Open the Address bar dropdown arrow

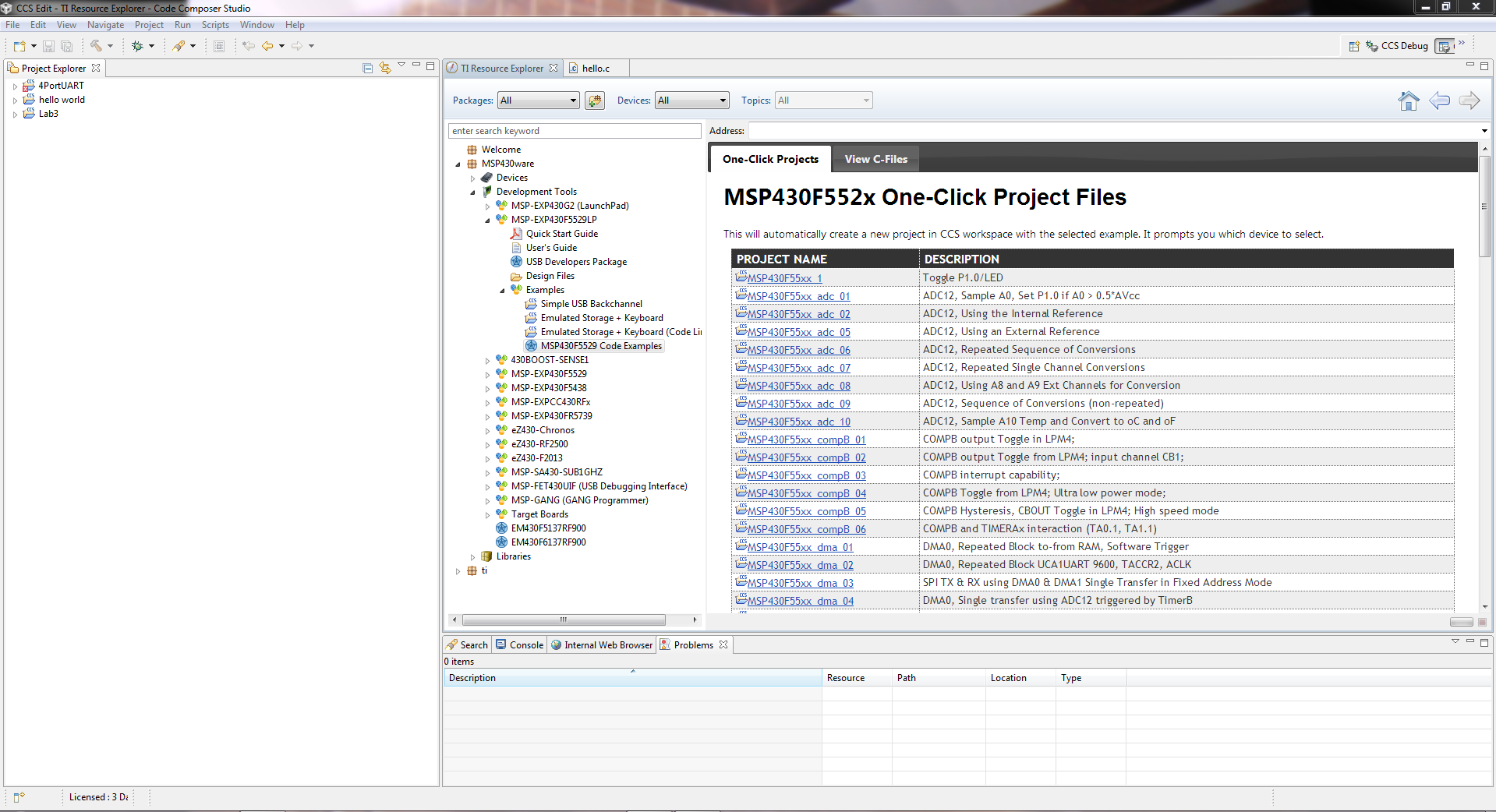1484,131
